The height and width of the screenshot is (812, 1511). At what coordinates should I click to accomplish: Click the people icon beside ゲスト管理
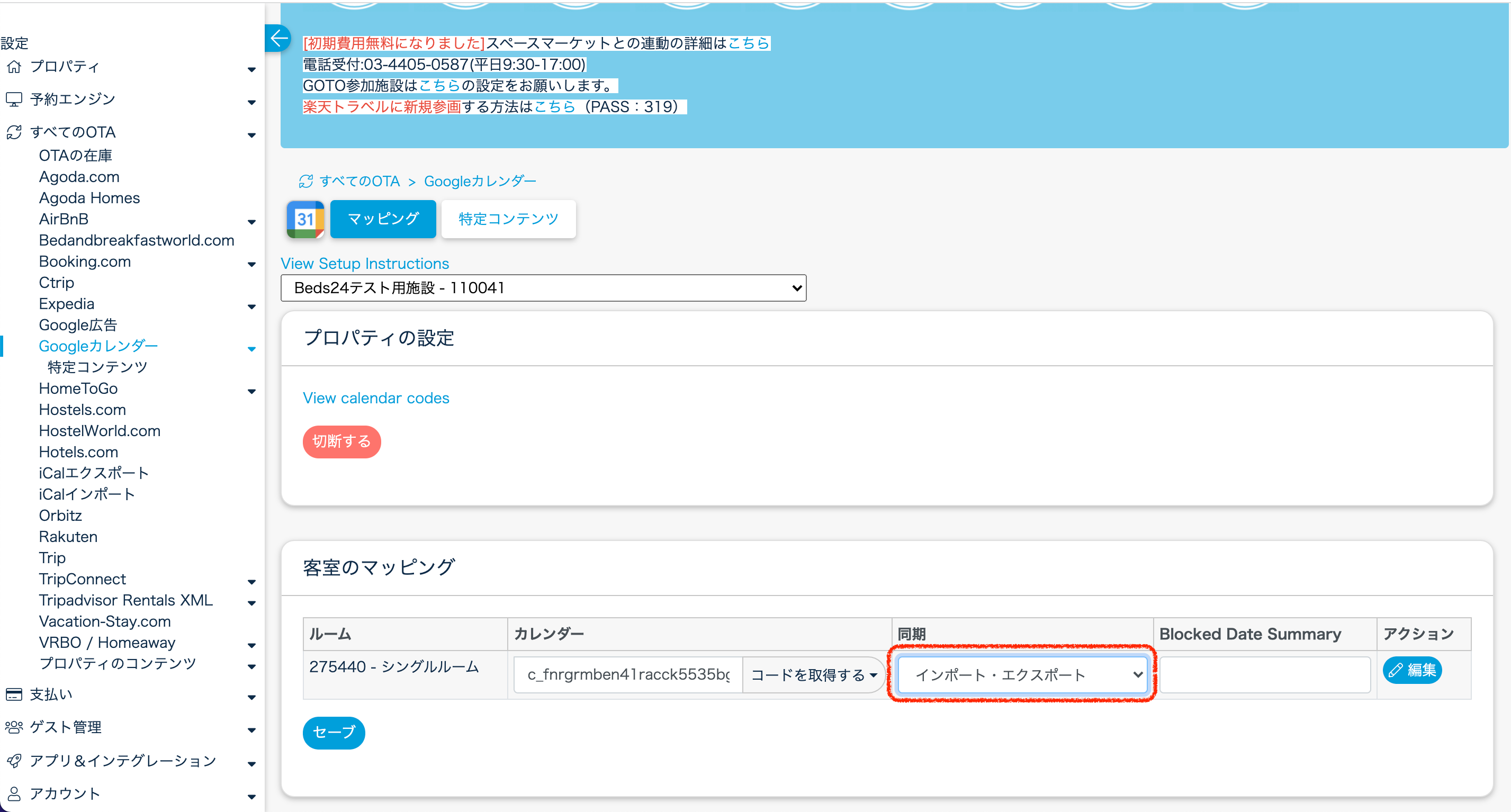click(14, 728)
